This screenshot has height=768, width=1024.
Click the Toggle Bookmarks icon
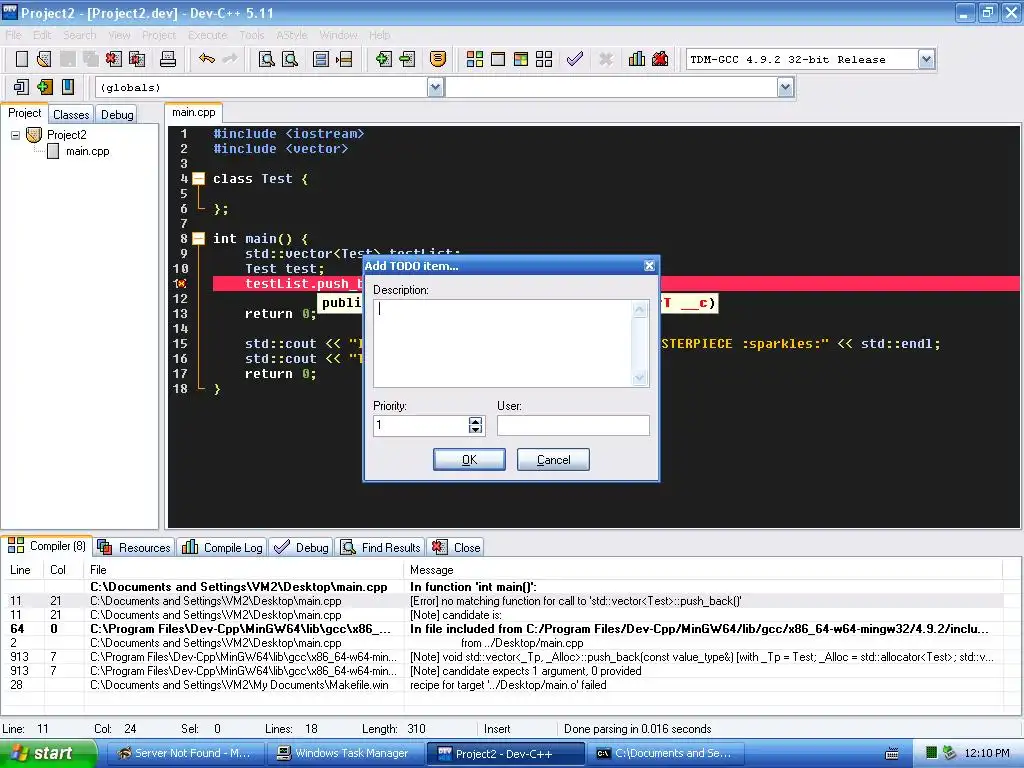tap(44, 87)
